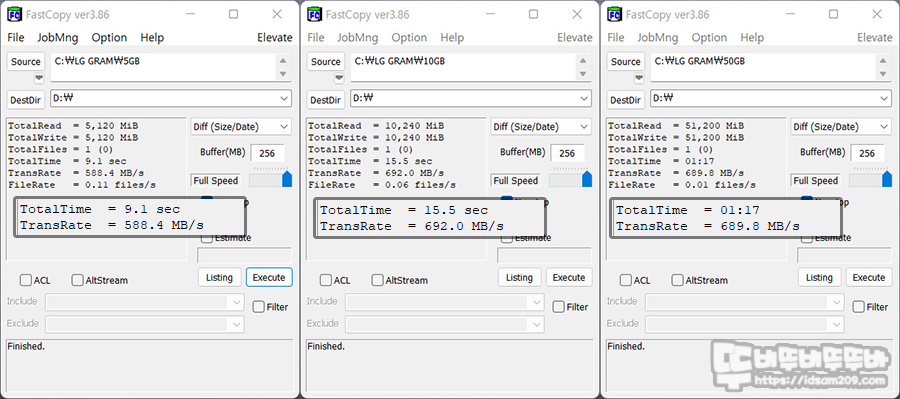
Task: Open JobMng menu in 5GB window
Action: click(57, 37)
